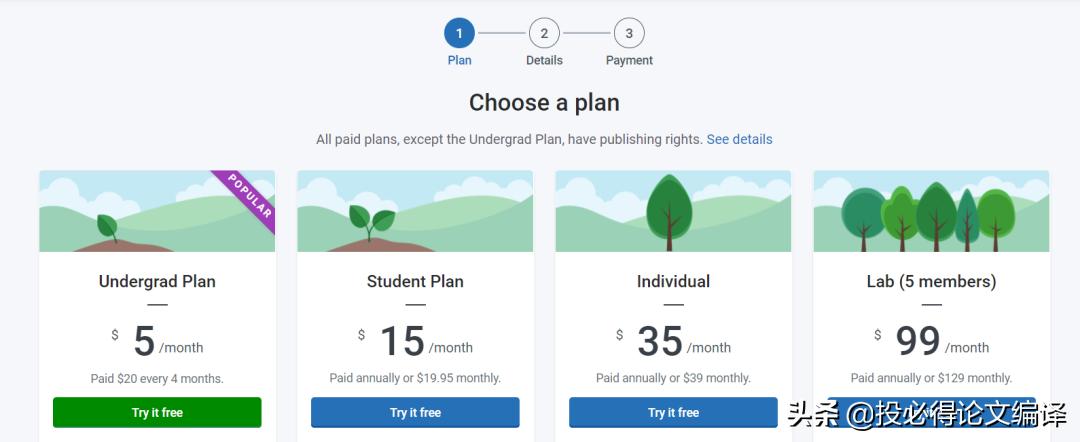Select the Undergrad Plan title

[157, 281]
